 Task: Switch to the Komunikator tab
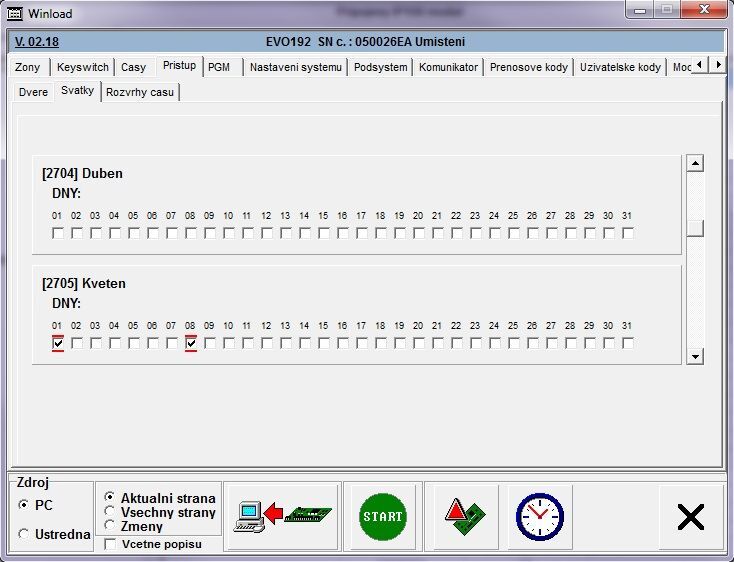coord(448,67)
